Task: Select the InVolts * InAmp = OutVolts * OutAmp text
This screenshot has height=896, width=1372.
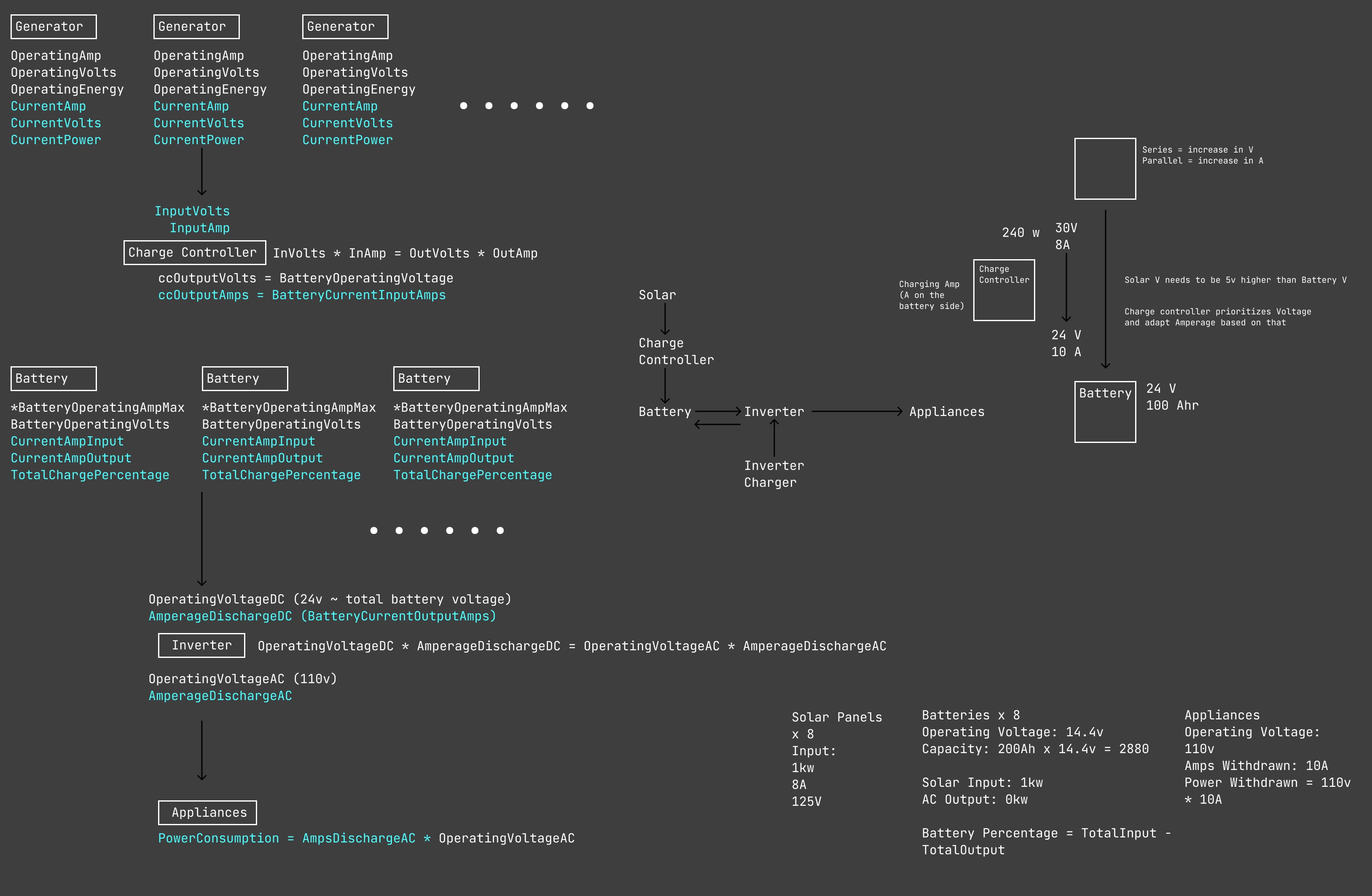Action: (x=405, y=254)
